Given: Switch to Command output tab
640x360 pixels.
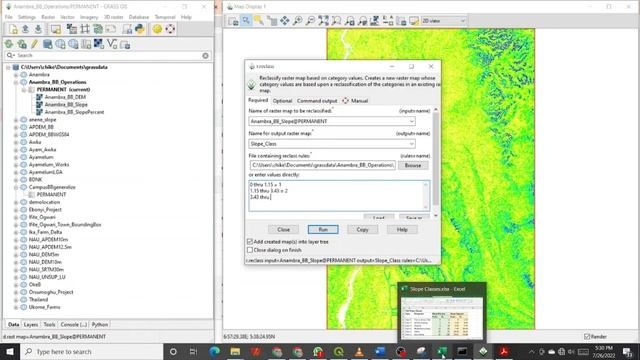Looking at the screenshot, I should tap(317, 101).
